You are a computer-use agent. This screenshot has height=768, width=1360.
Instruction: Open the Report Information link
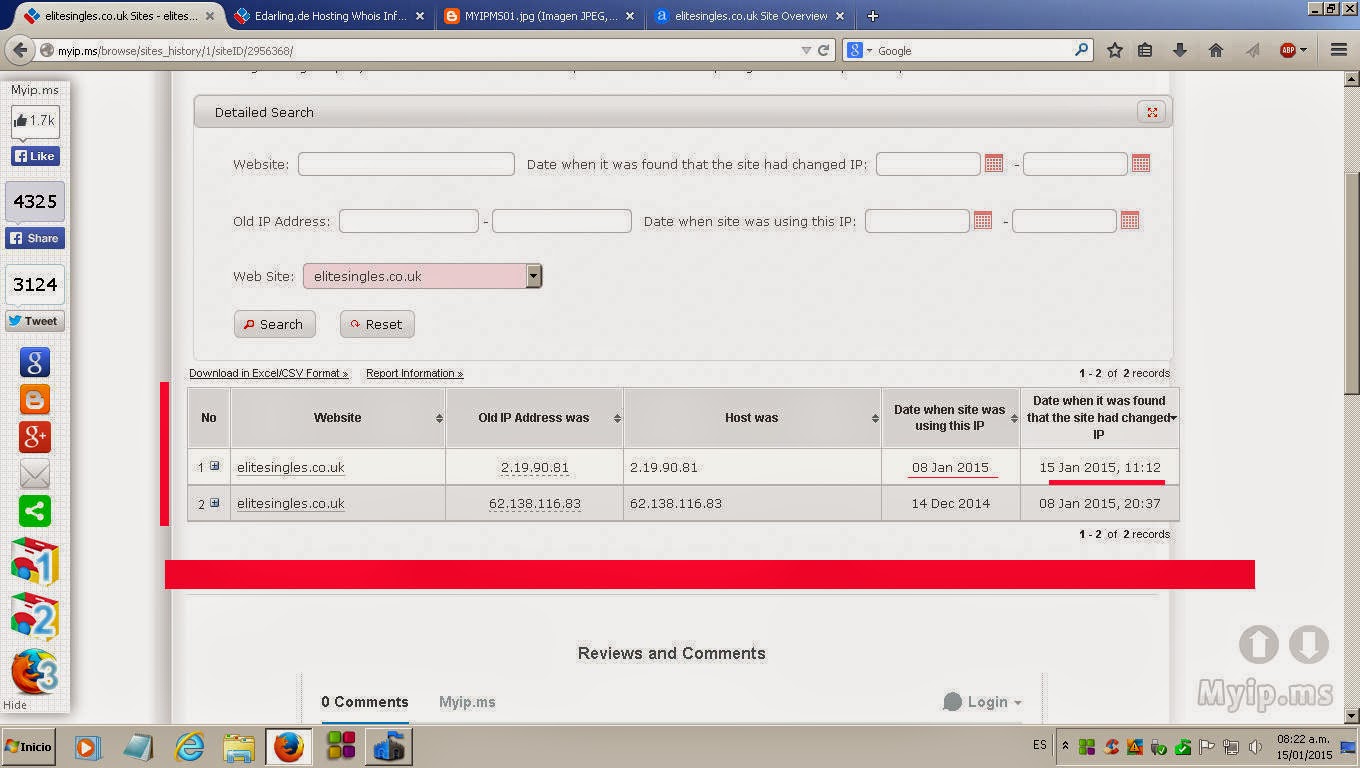(x=414, y=373)
